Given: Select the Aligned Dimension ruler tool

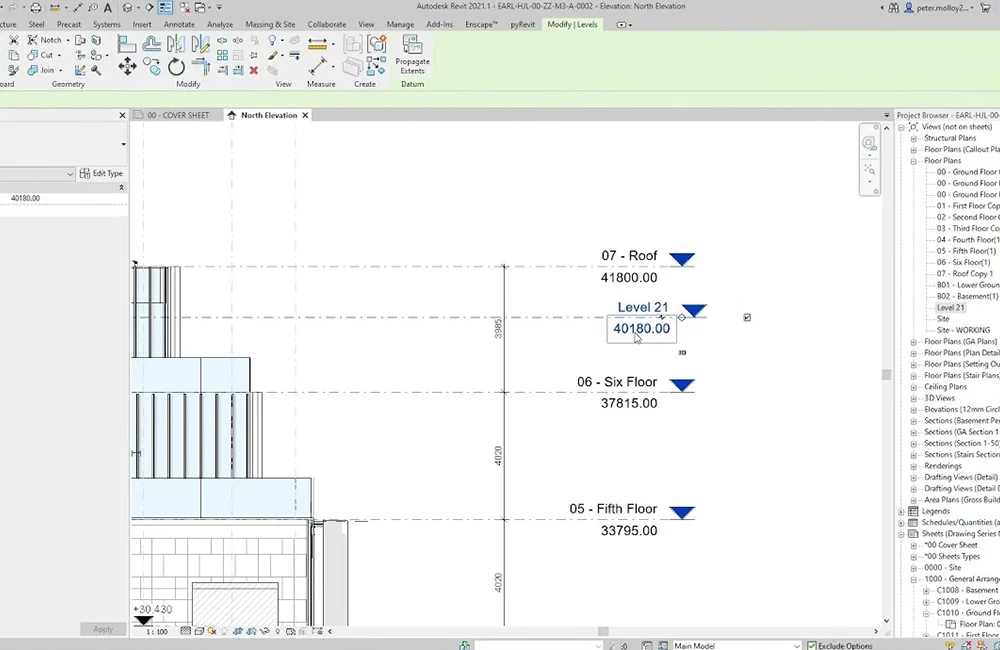Looking at the screenshot, I should point(317,43).
